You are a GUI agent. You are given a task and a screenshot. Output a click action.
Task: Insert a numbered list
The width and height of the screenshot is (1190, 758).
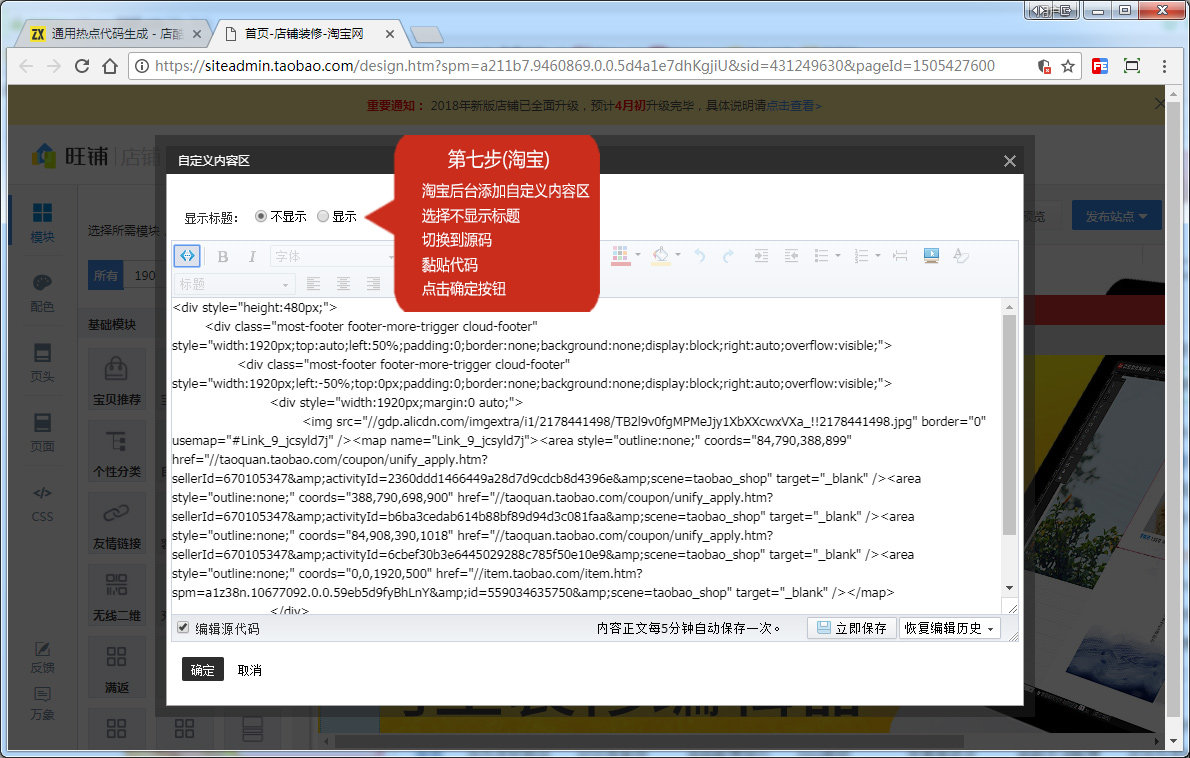(861, 256)
